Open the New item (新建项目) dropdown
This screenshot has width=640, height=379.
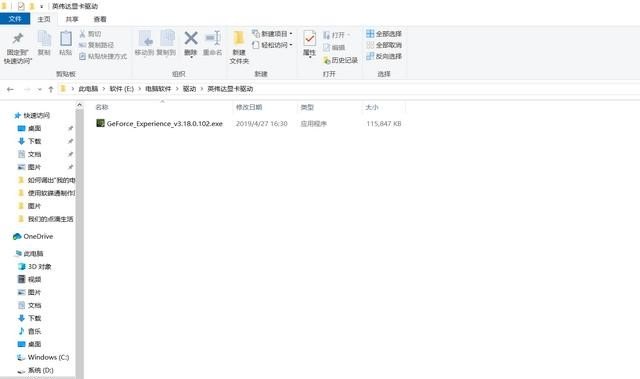coord(272,33)
